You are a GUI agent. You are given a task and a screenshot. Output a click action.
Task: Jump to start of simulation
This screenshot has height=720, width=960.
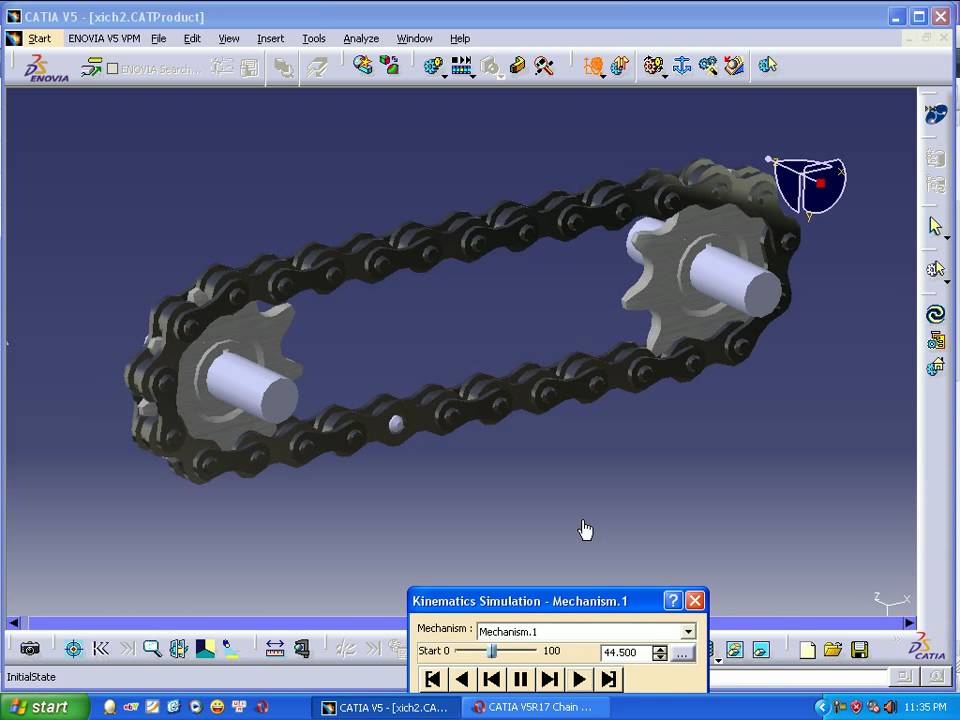[x=432, y=679]
